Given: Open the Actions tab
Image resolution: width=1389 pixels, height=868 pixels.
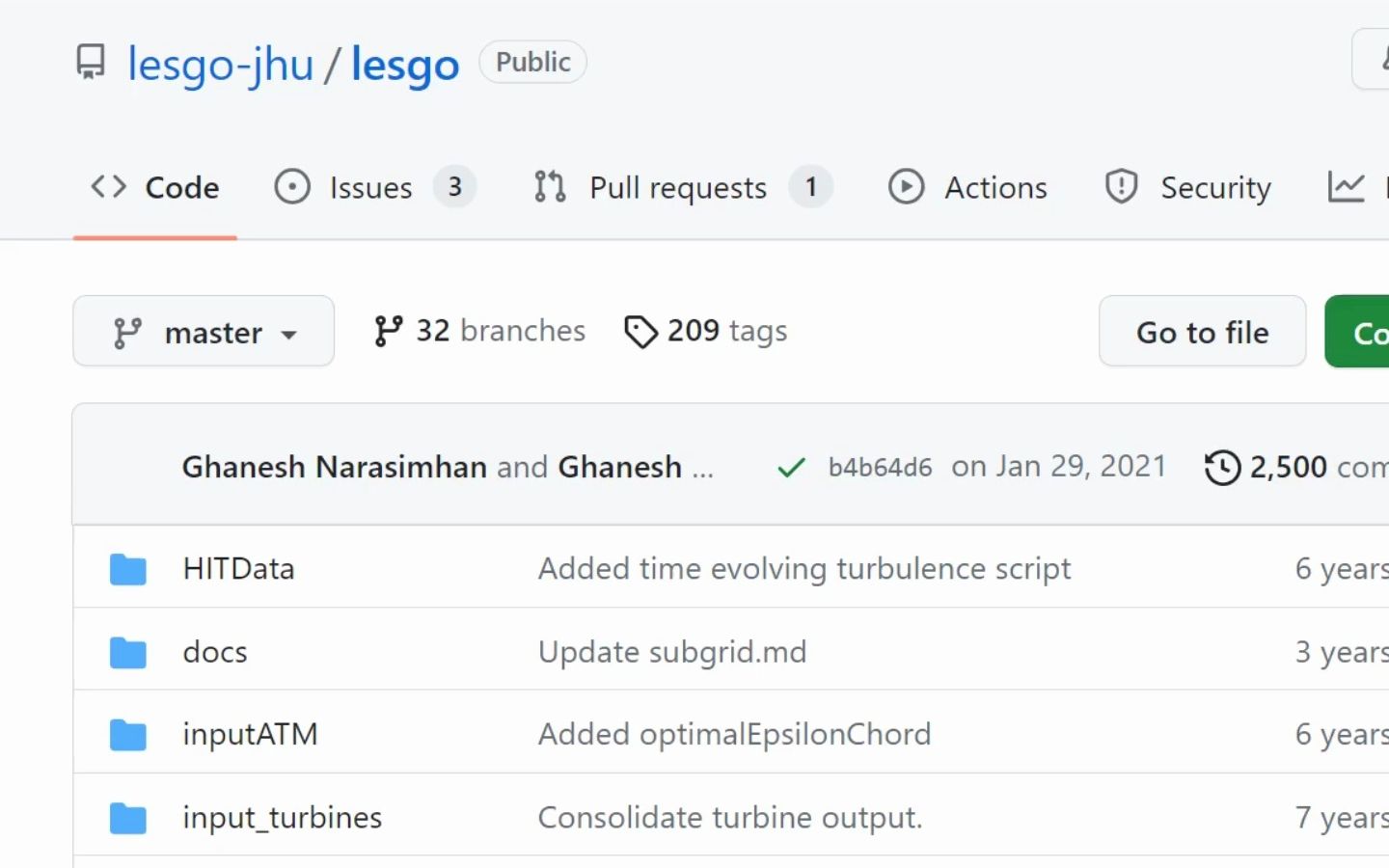Looking at the screenshot, I should coord(967,187).
